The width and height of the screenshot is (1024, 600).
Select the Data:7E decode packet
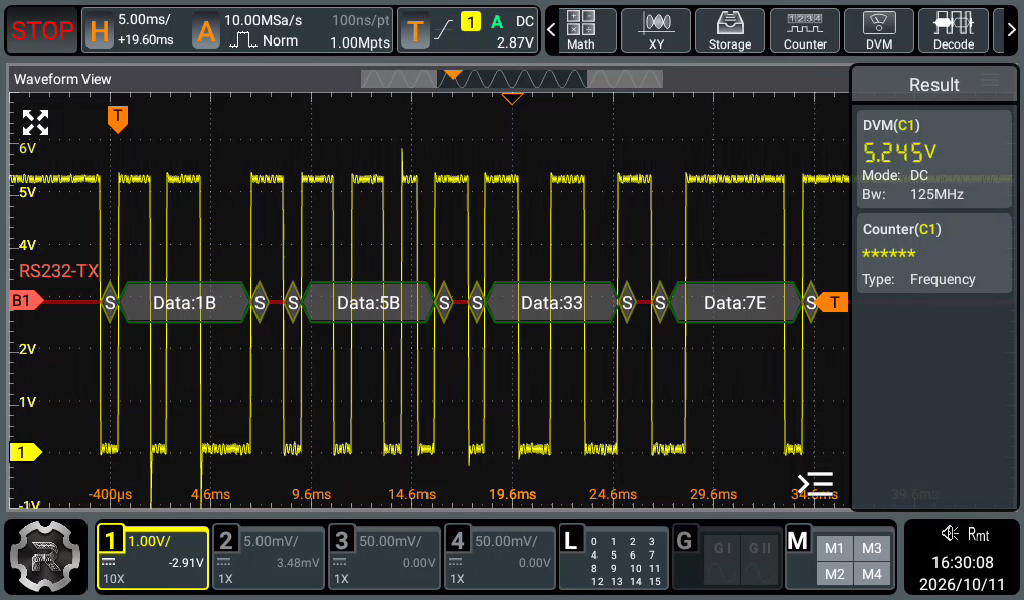pyautogui.click(x=735, y=302)
